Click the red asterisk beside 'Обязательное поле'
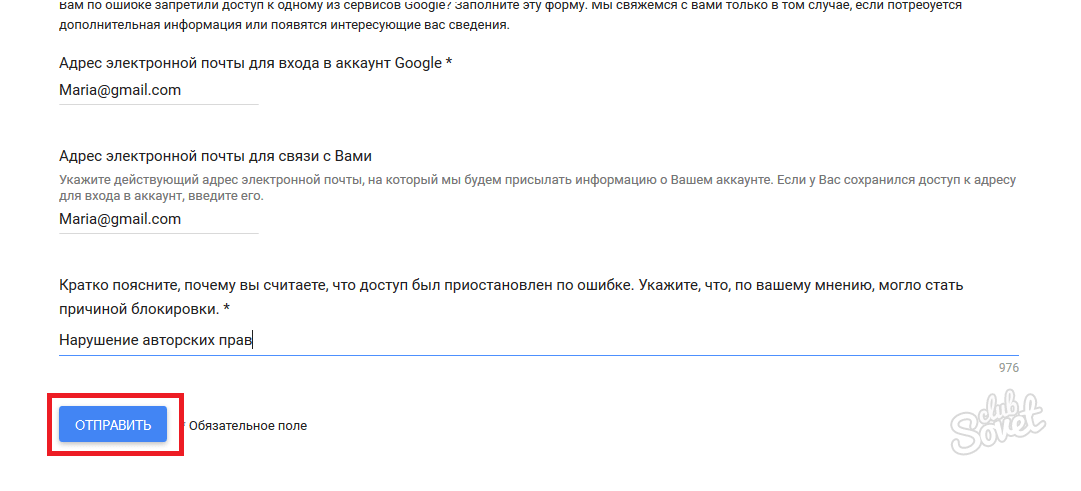 coord(184,424)
